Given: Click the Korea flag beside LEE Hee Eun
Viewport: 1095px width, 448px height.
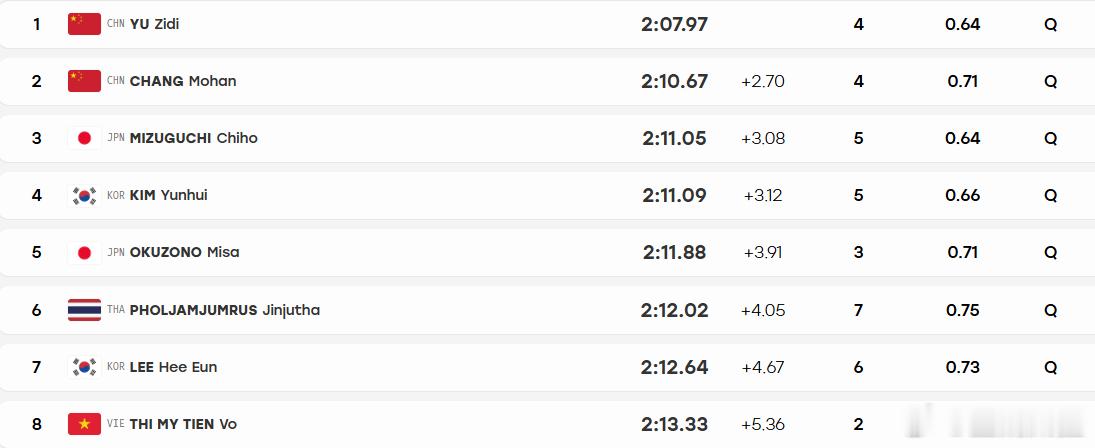Looking at the screenshot, I should 84,367.
